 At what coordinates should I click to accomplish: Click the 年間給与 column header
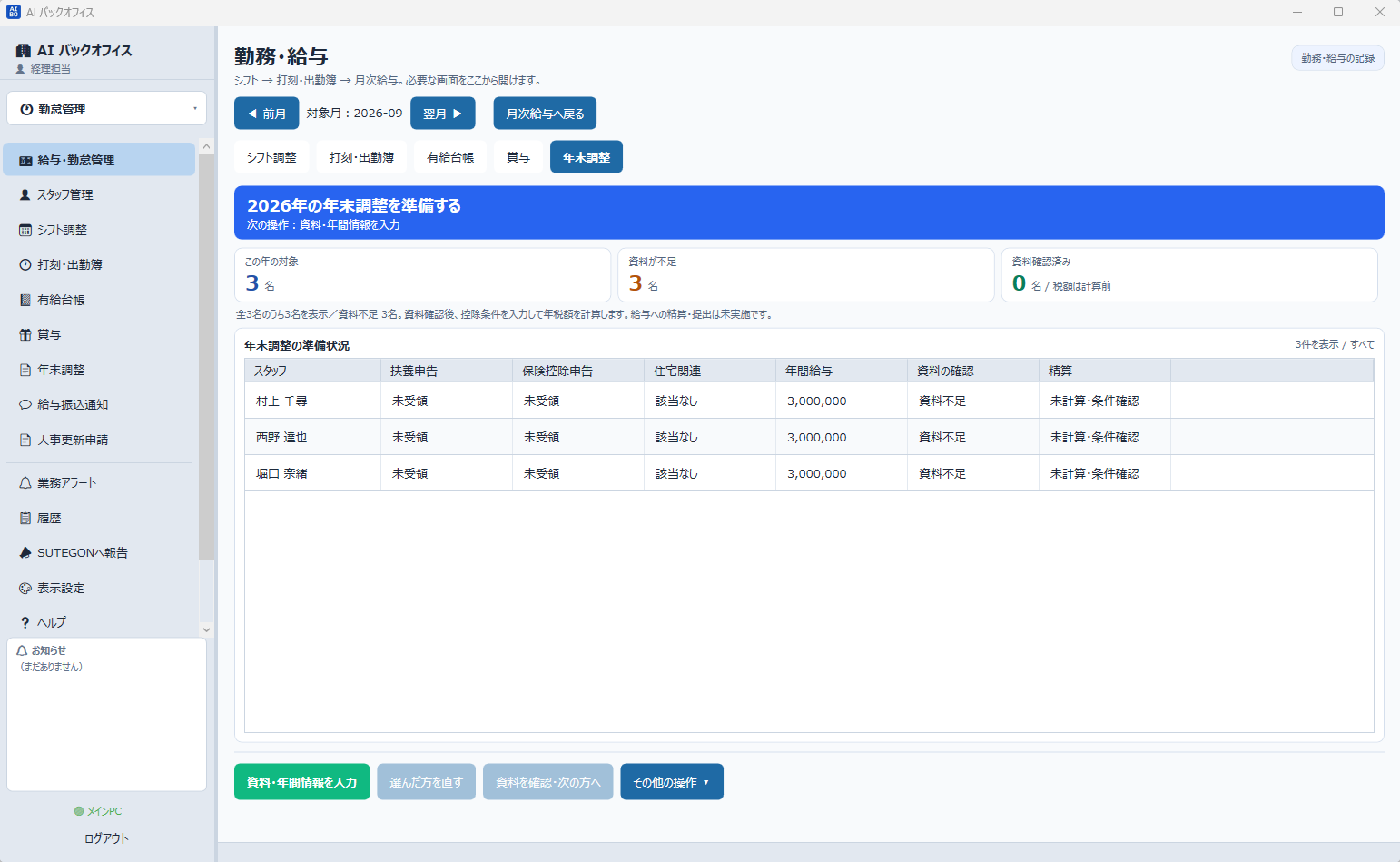(842, 371)
